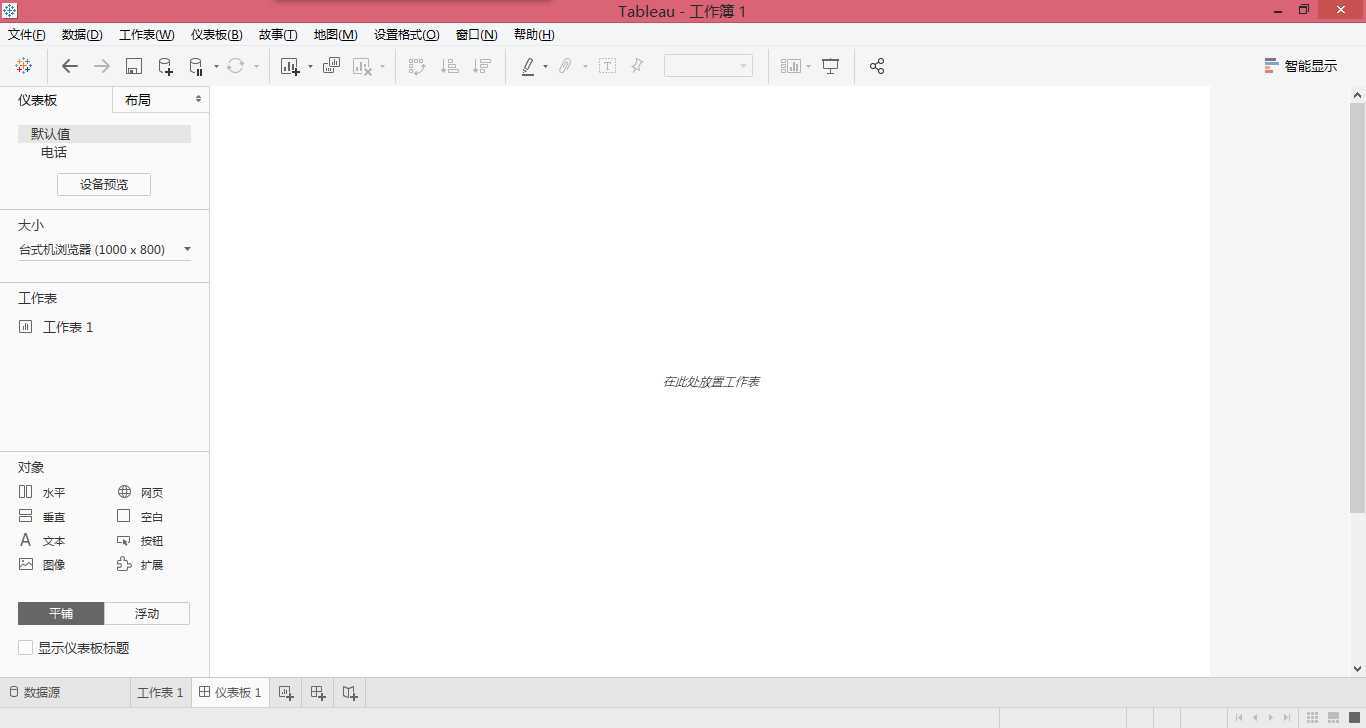Expand clear sheet dropdown arrow
Screen dimensions: 1366x728
click(x=382, y=67)
